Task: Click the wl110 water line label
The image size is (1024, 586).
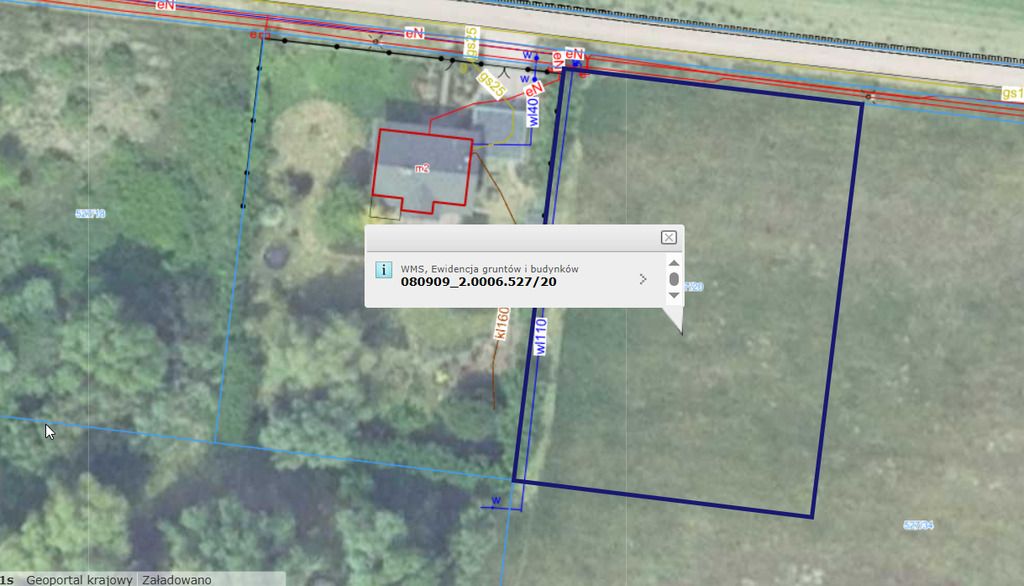Action: 541,336
